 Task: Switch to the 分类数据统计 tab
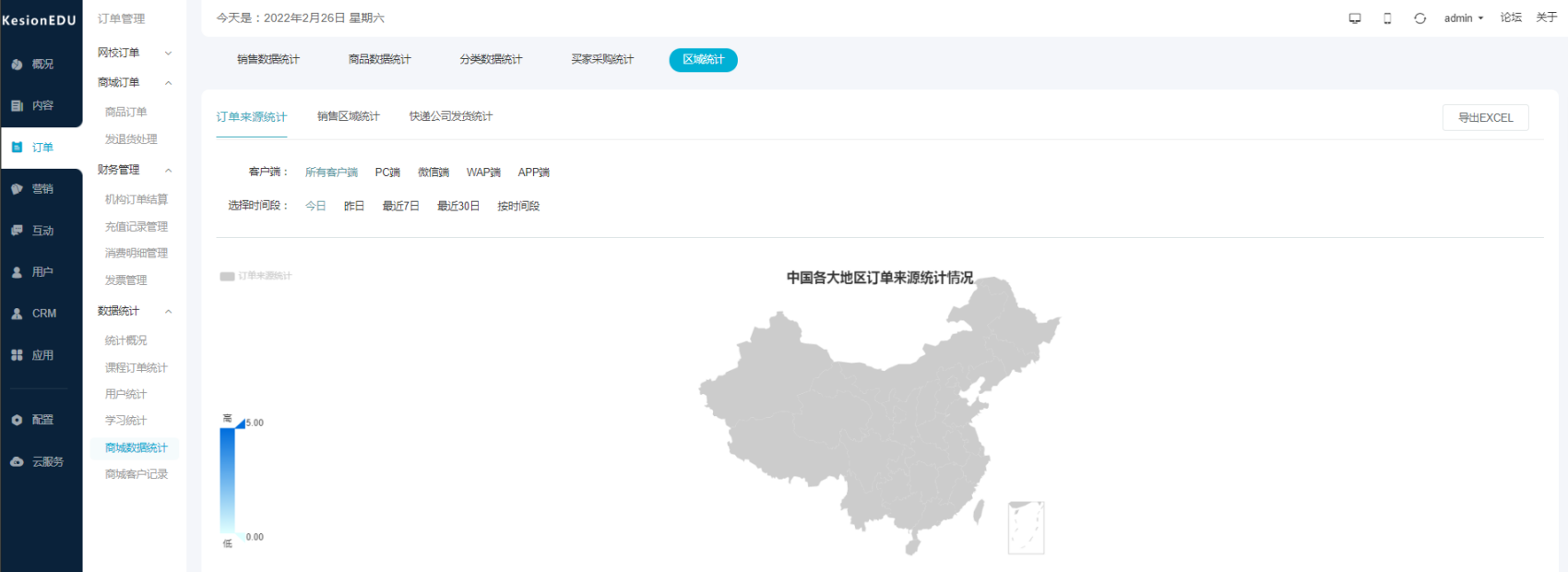pos(492,60)
